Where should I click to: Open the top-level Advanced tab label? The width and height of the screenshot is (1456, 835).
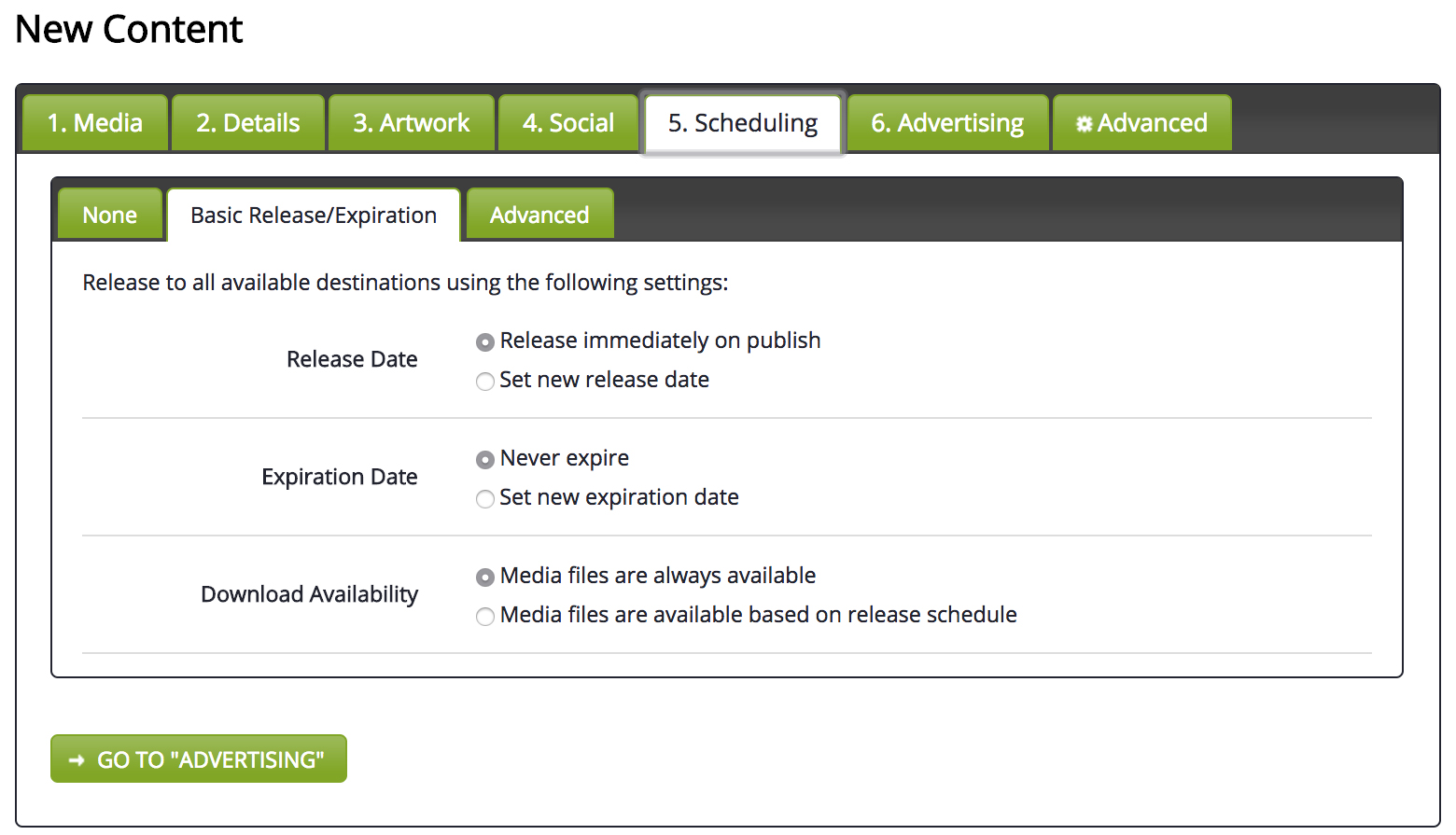click(x=1153, y=123)
